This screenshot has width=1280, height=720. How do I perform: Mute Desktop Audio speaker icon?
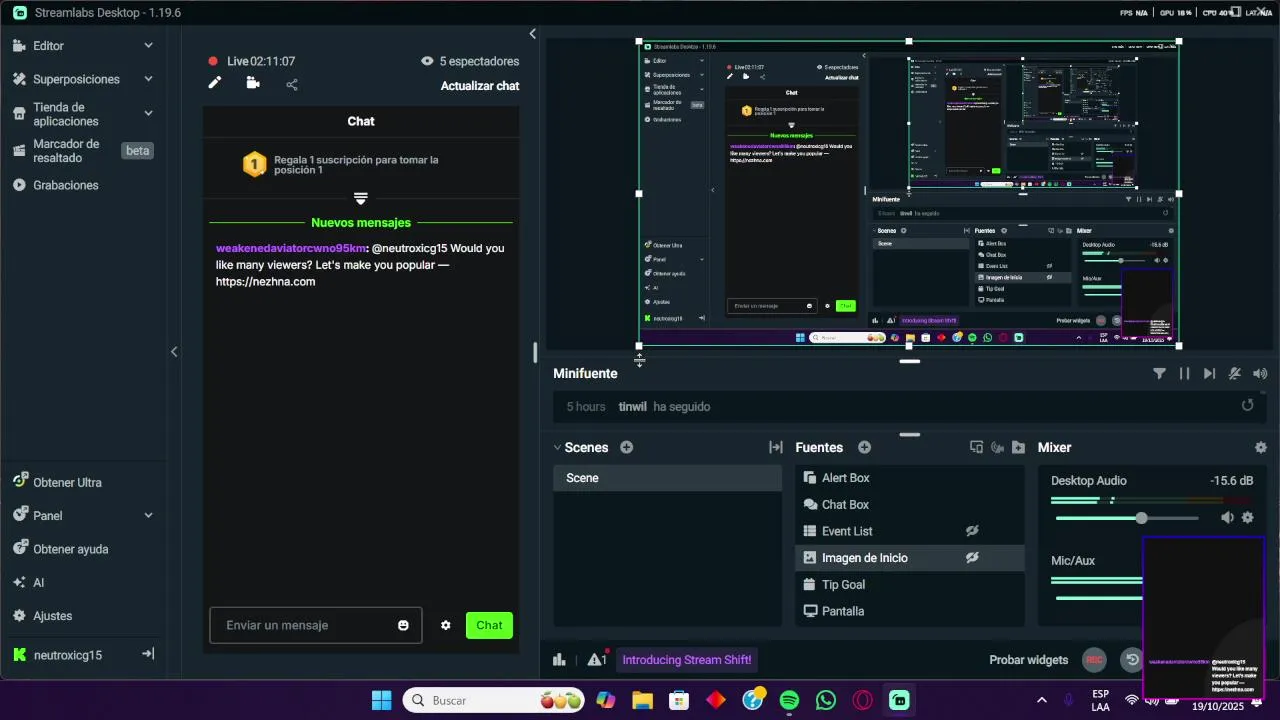pos(1227,518)
